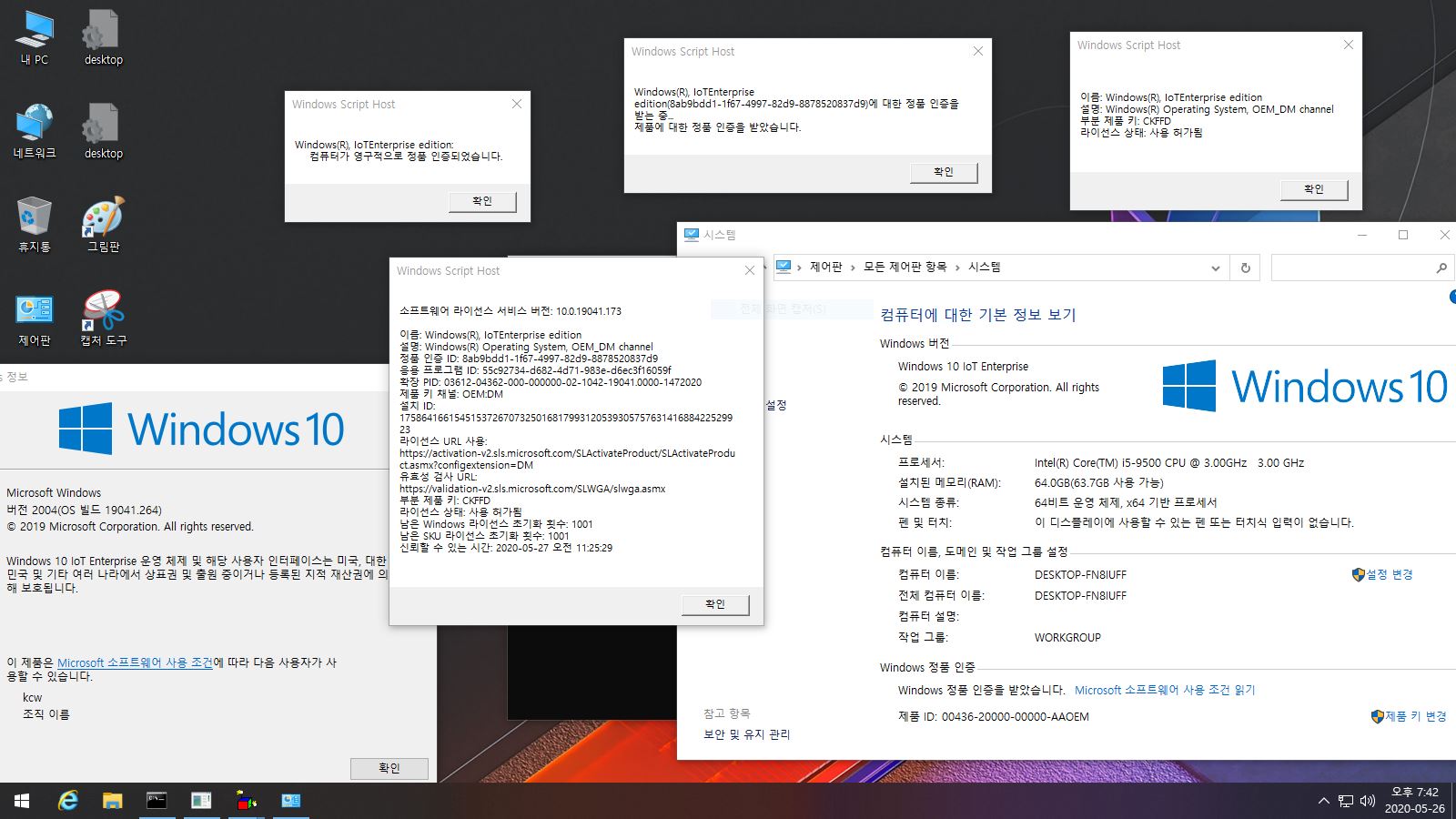Open the Windows Start menu
Image resolution: width=1456 pixels, height=819 pixels.
point(22,801)
